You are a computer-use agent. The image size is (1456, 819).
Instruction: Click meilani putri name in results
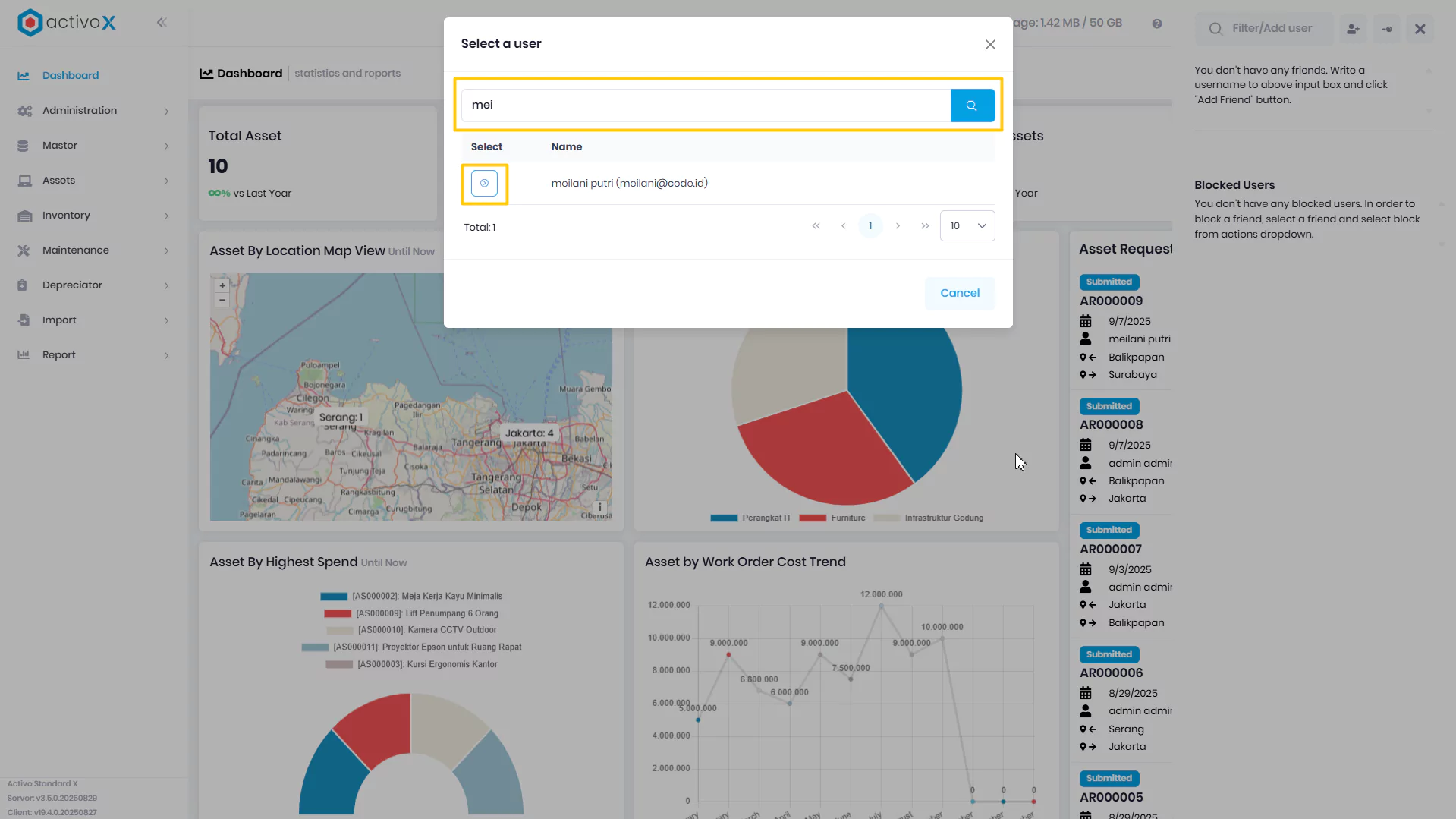(629, 183)
